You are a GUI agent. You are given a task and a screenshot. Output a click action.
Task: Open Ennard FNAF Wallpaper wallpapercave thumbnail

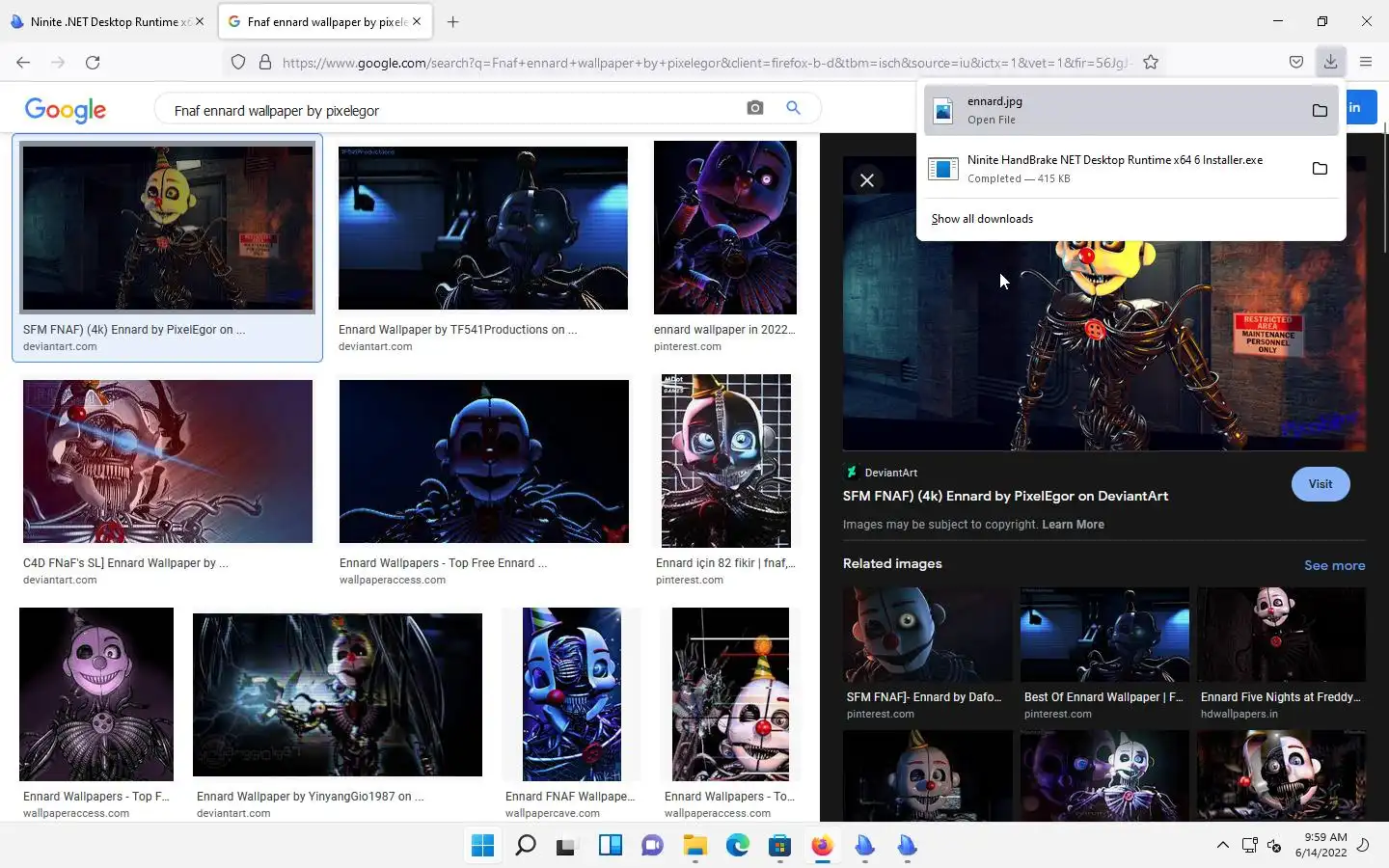tap(572, 694)
